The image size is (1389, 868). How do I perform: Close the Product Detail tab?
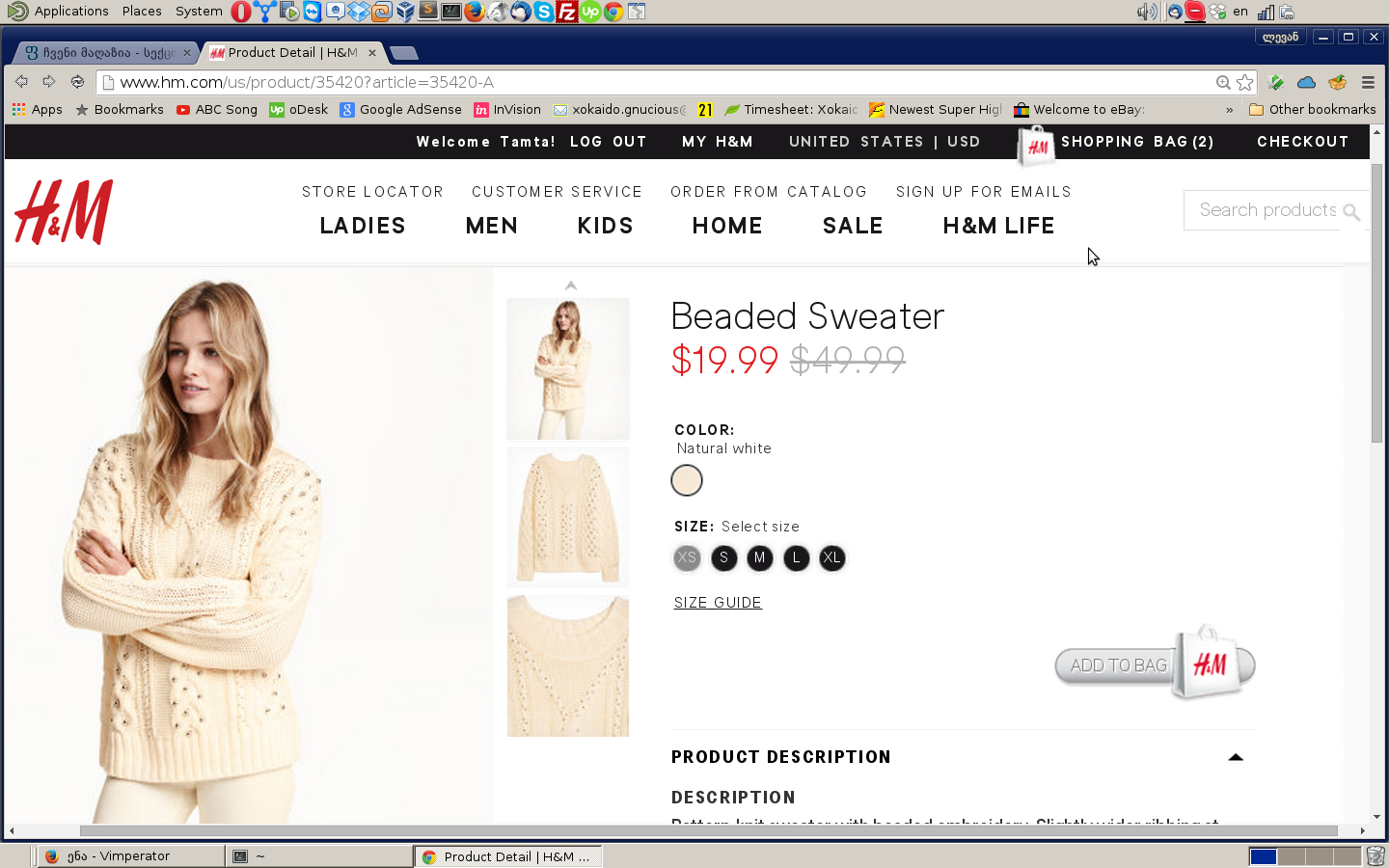[372, 53]
